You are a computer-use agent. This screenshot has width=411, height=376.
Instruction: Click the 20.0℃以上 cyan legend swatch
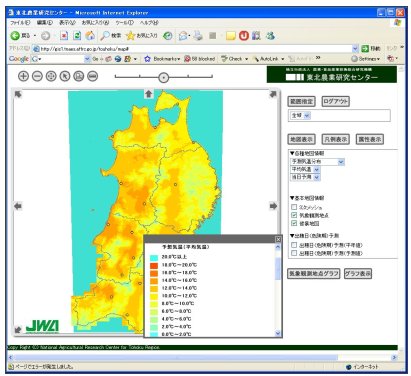154,257
